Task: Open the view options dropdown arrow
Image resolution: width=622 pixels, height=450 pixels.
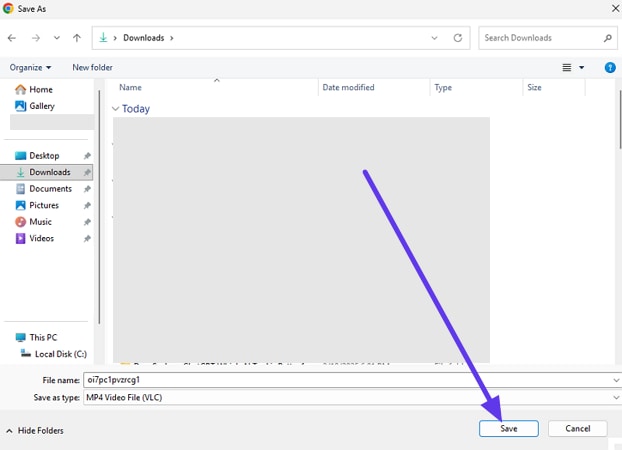Action: [x=582, y=68]
